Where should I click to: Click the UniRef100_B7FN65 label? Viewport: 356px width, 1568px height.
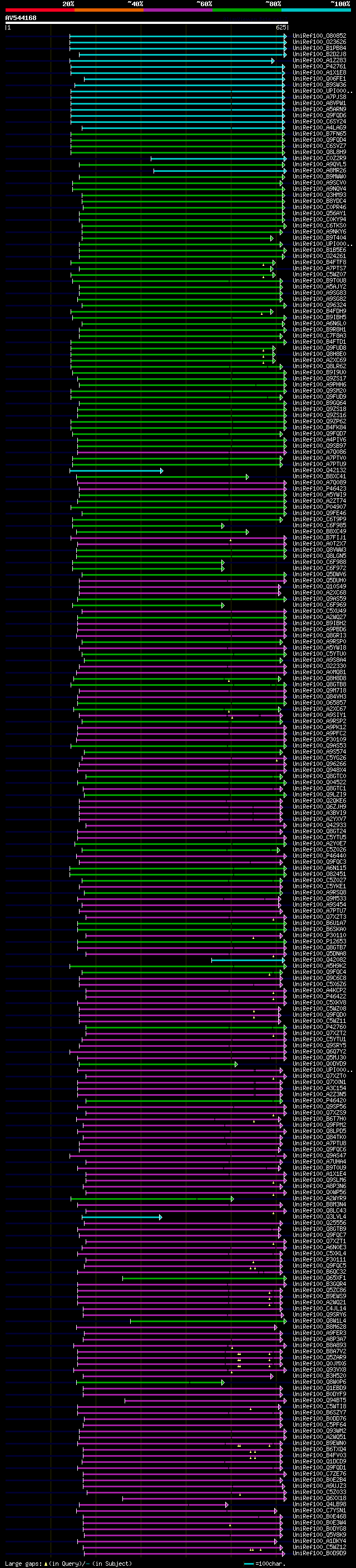[319, 134]
